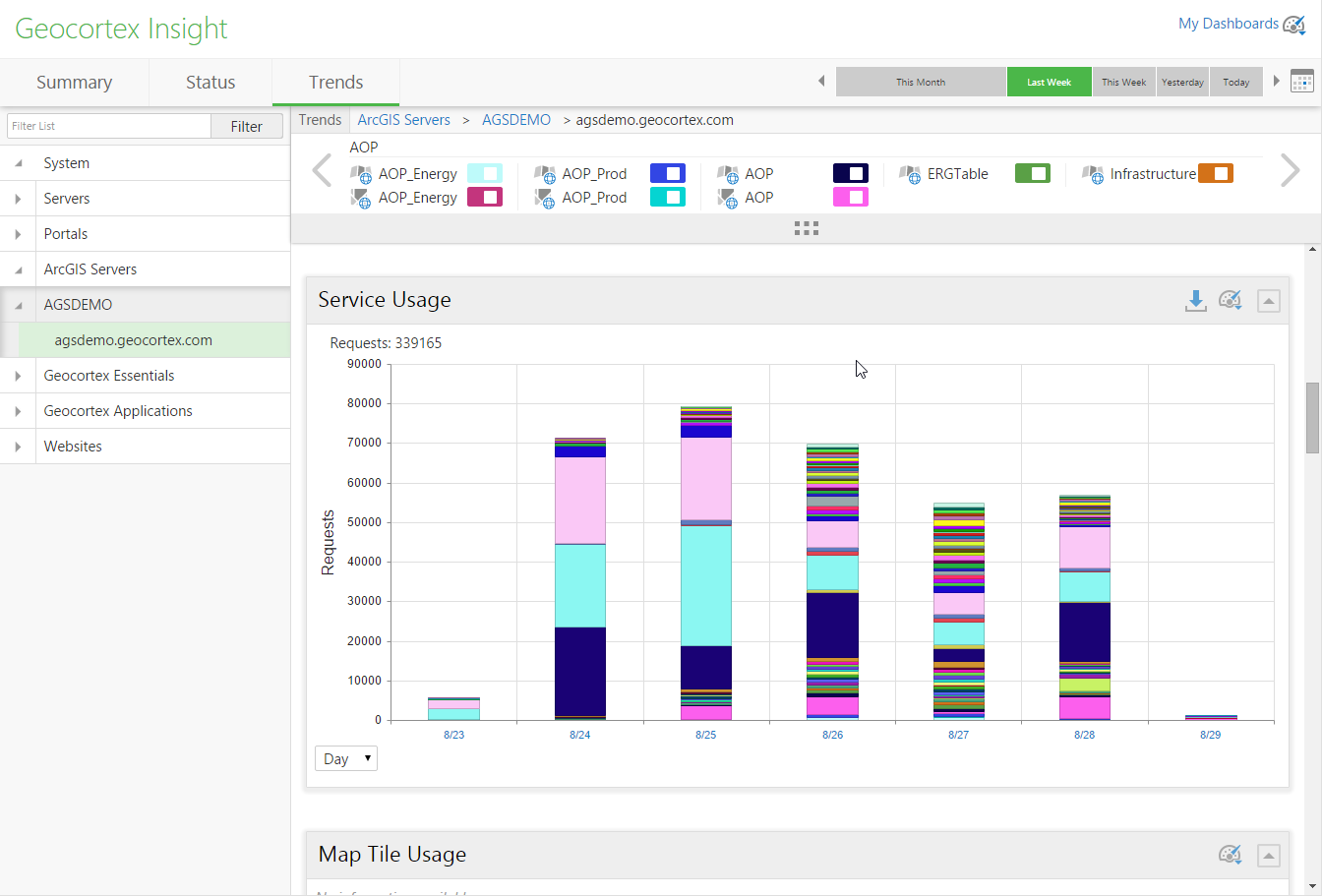Image resolution: width=1322 pixels, height=896 pixels.
Task: Collapse the ArcGIS Servers tree node
Action: tap(18, 269)
